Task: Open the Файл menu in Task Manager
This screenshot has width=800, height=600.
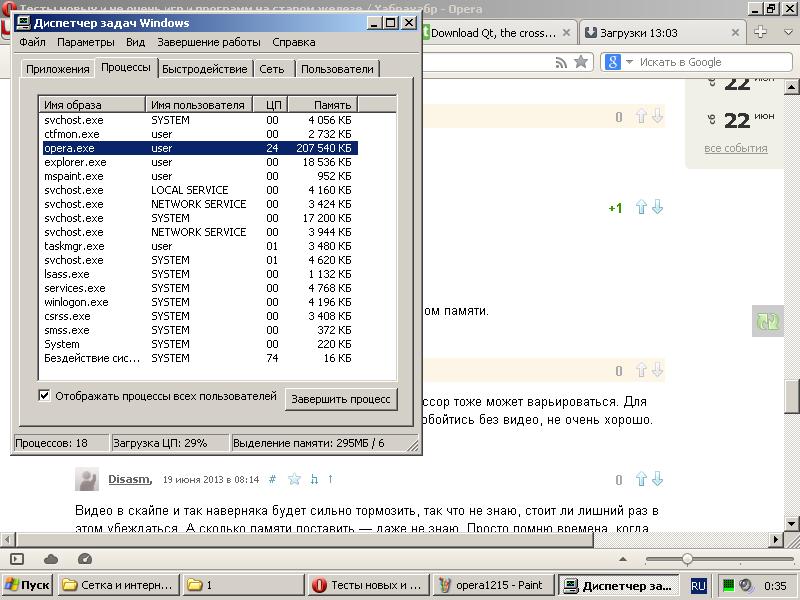Action: tap(32, 42)
